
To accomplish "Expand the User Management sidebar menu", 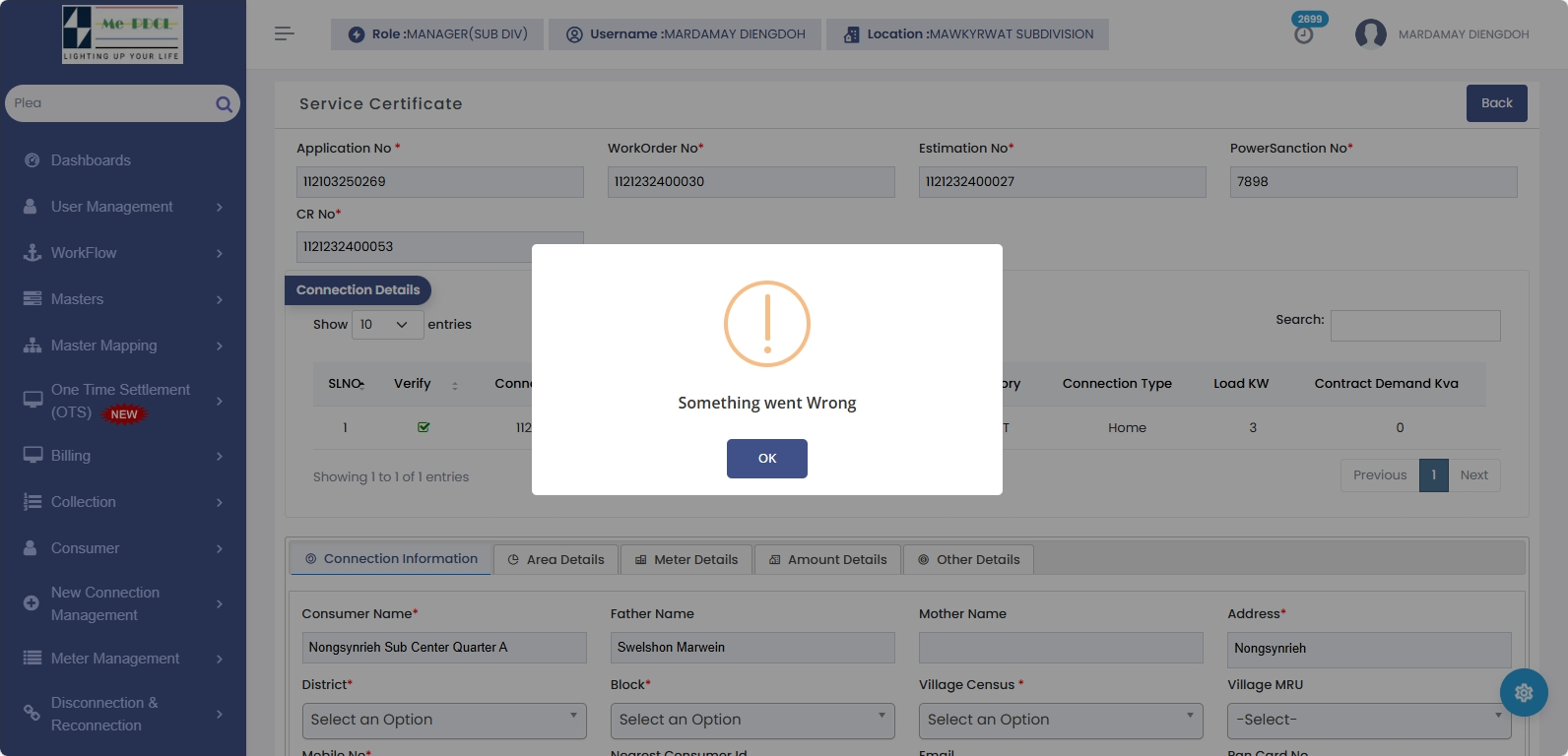I will pyautogui.click(x=112, y=207).
